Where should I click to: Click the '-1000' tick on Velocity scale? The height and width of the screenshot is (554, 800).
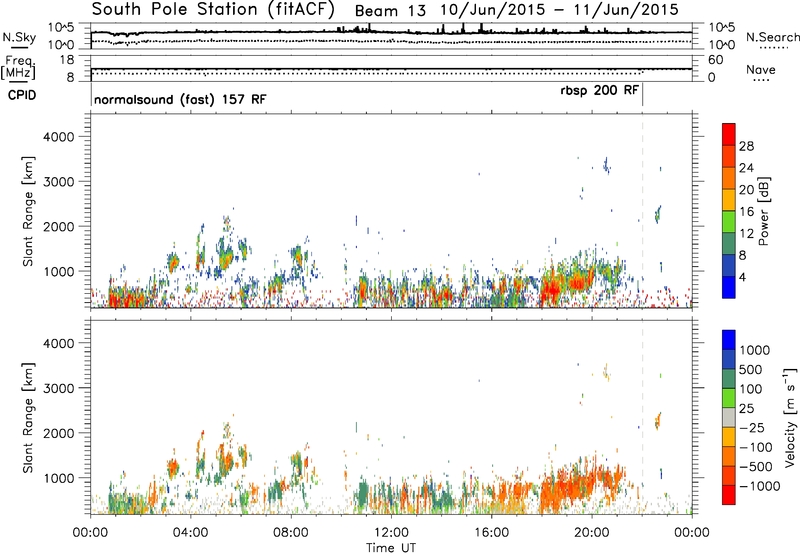[759, 486]
